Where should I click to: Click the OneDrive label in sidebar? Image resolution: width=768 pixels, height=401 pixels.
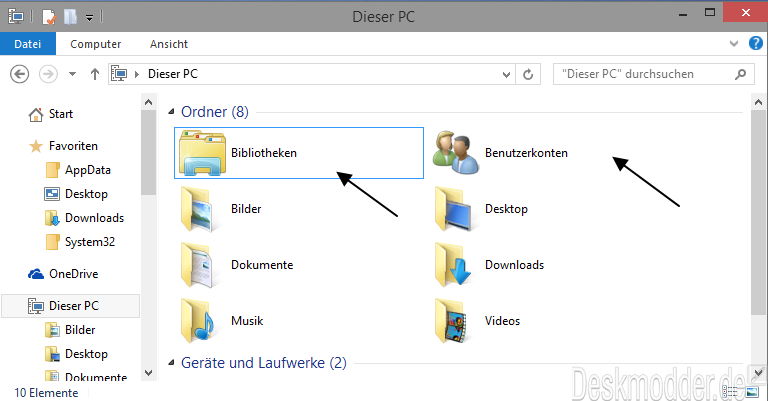click(x=73, y=274)
